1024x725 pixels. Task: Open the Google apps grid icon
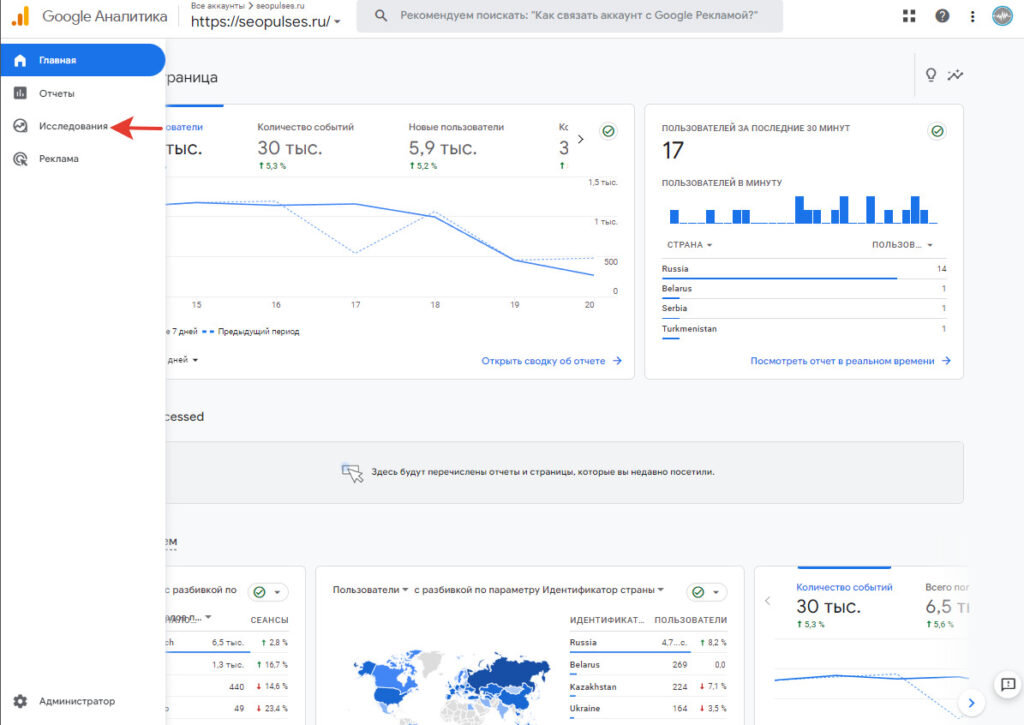tap(908, 16)
